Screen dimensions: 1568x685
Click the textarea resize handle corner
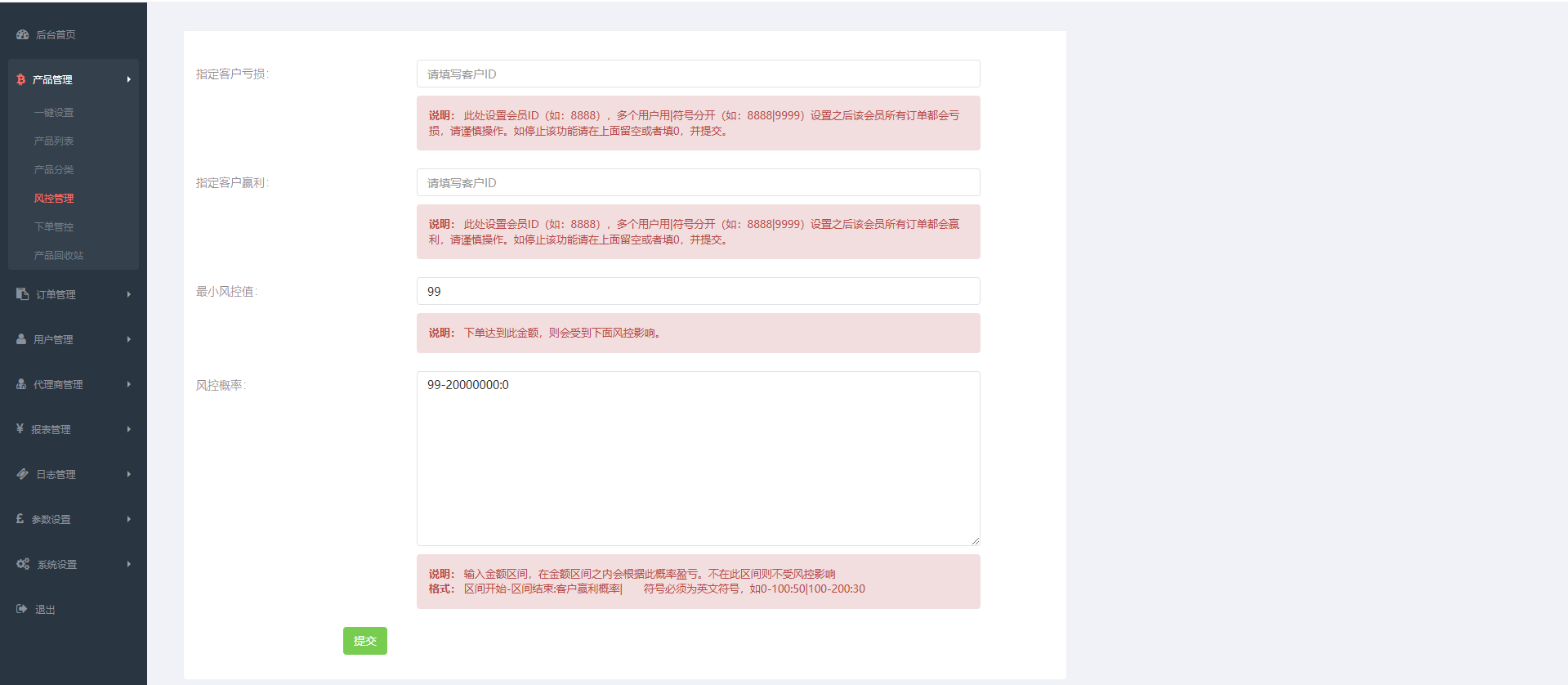coord(976,541)
